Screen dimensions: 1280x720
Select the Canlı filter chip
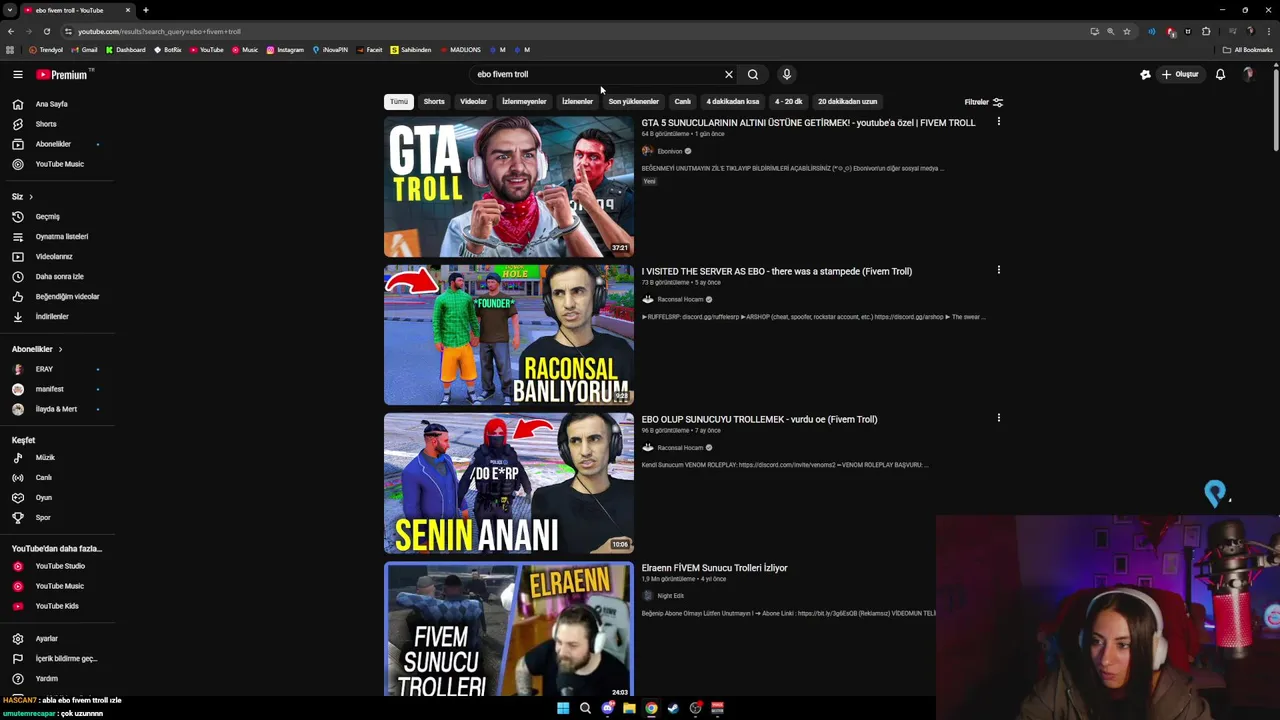(x=682, y=101)
